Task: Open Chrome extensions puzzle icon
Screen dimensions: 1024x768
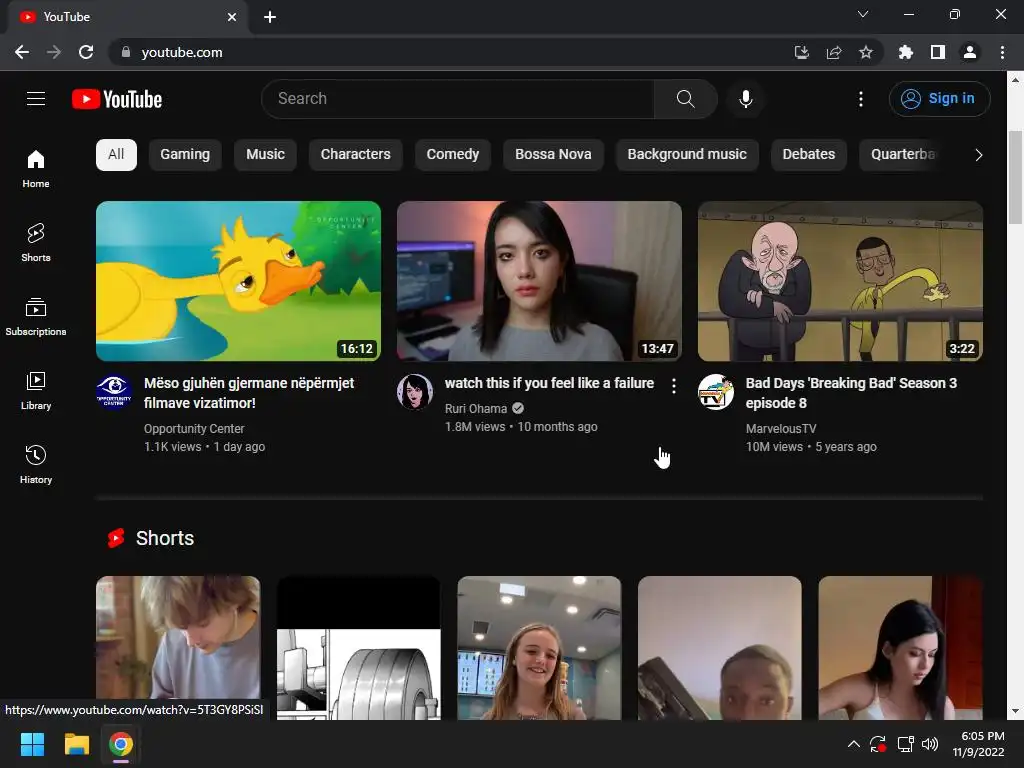Action: point(906,52)
